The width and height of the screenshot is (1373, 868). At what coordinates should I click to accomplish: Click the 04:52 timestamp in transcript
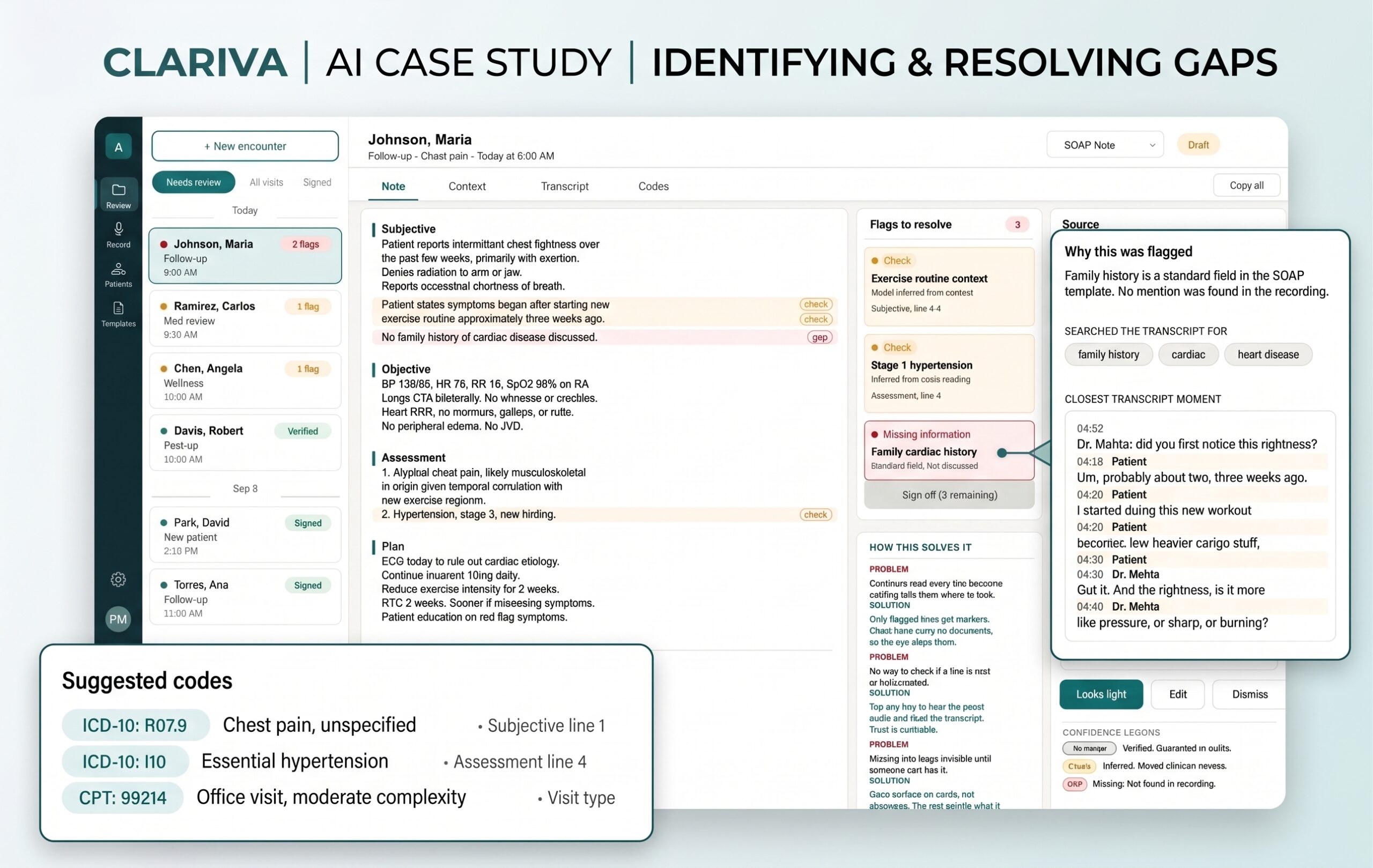tap(1090, 428)
